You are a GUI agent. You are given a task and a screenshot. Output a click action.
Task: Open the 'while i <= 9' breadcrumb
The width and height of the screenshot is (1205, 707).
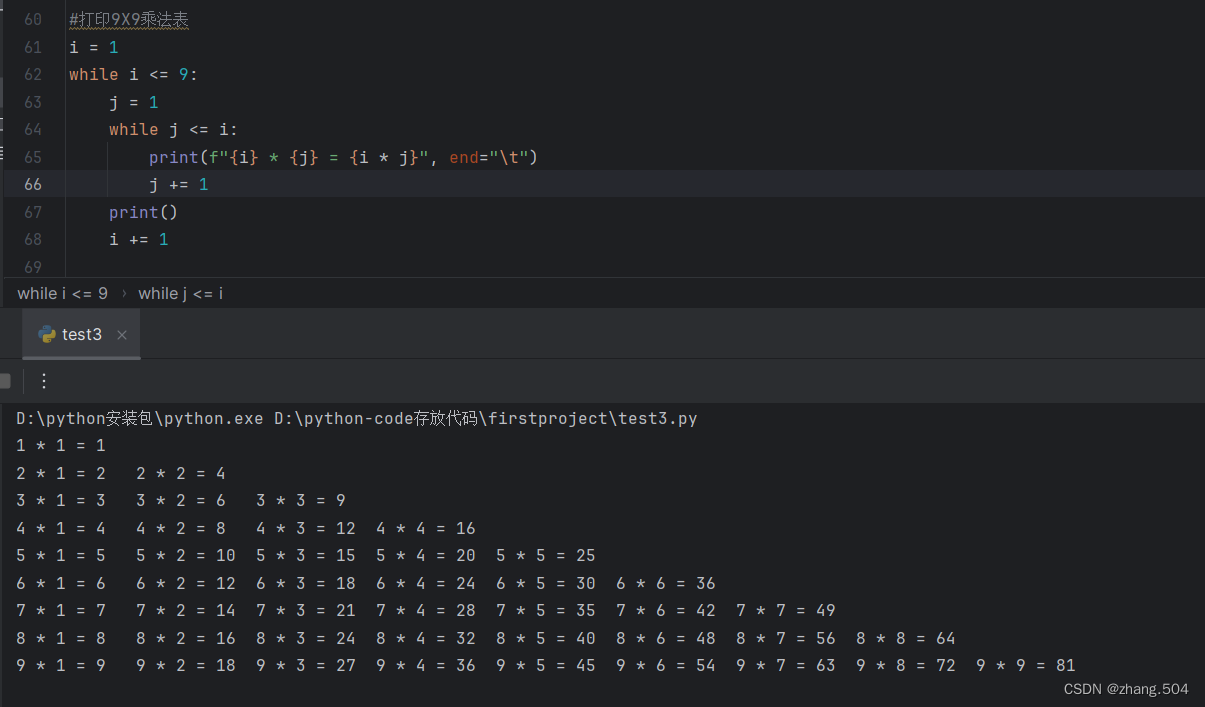(x=63, y=293)
